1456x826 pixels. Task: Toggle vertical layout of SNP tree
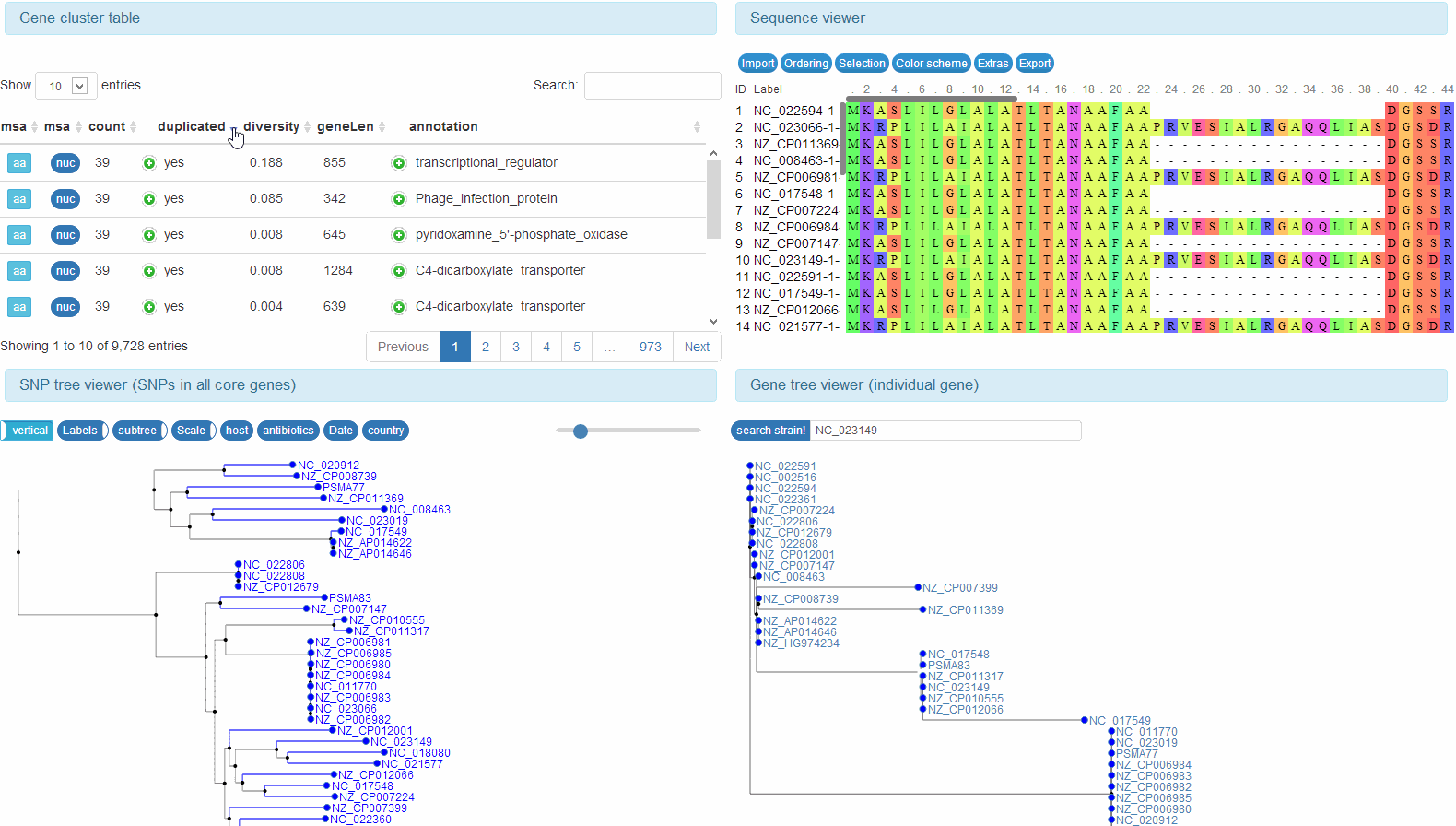point(28,431)
